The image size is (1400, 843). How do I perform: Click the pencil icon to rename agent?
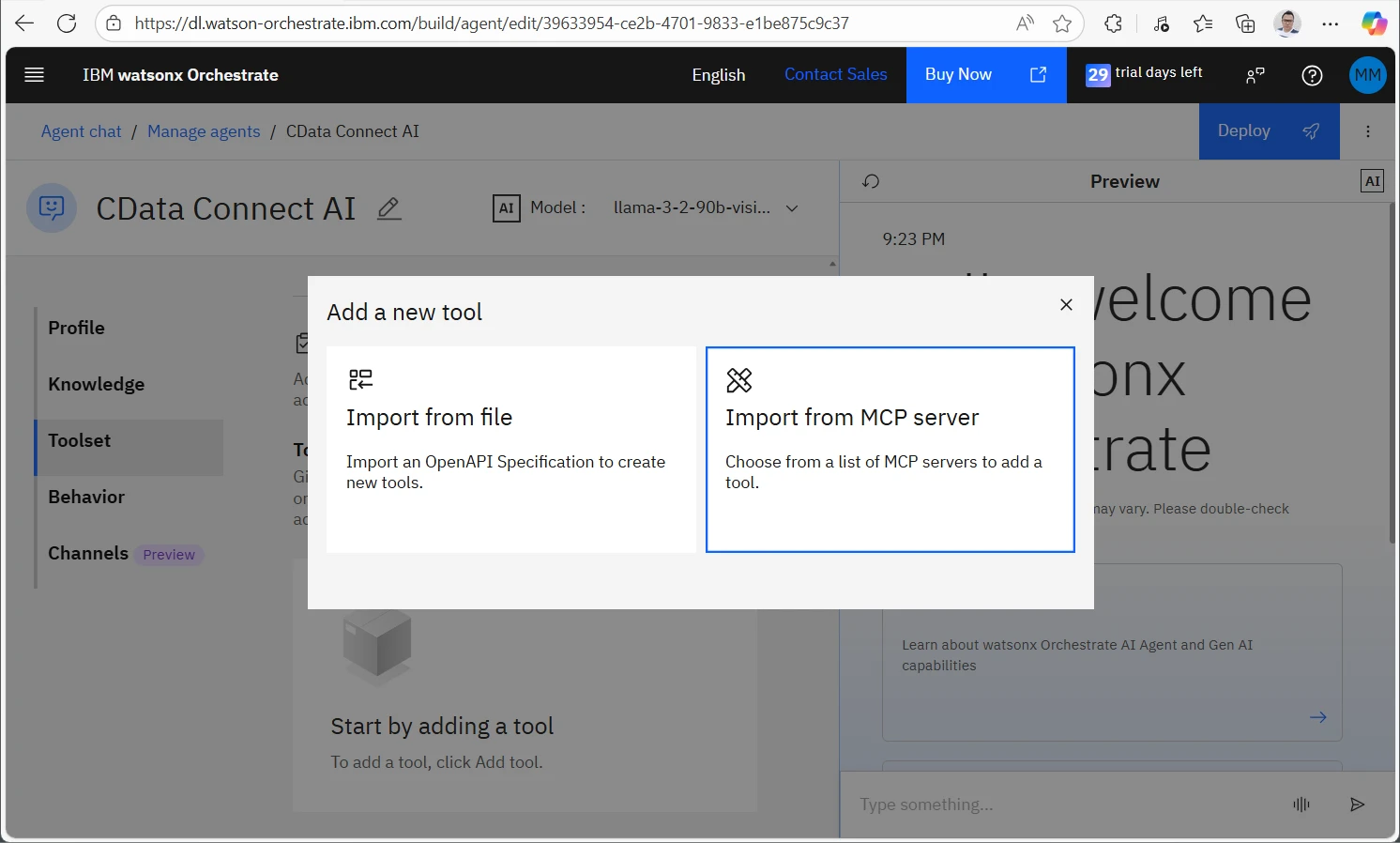click(x=388, y=208)
